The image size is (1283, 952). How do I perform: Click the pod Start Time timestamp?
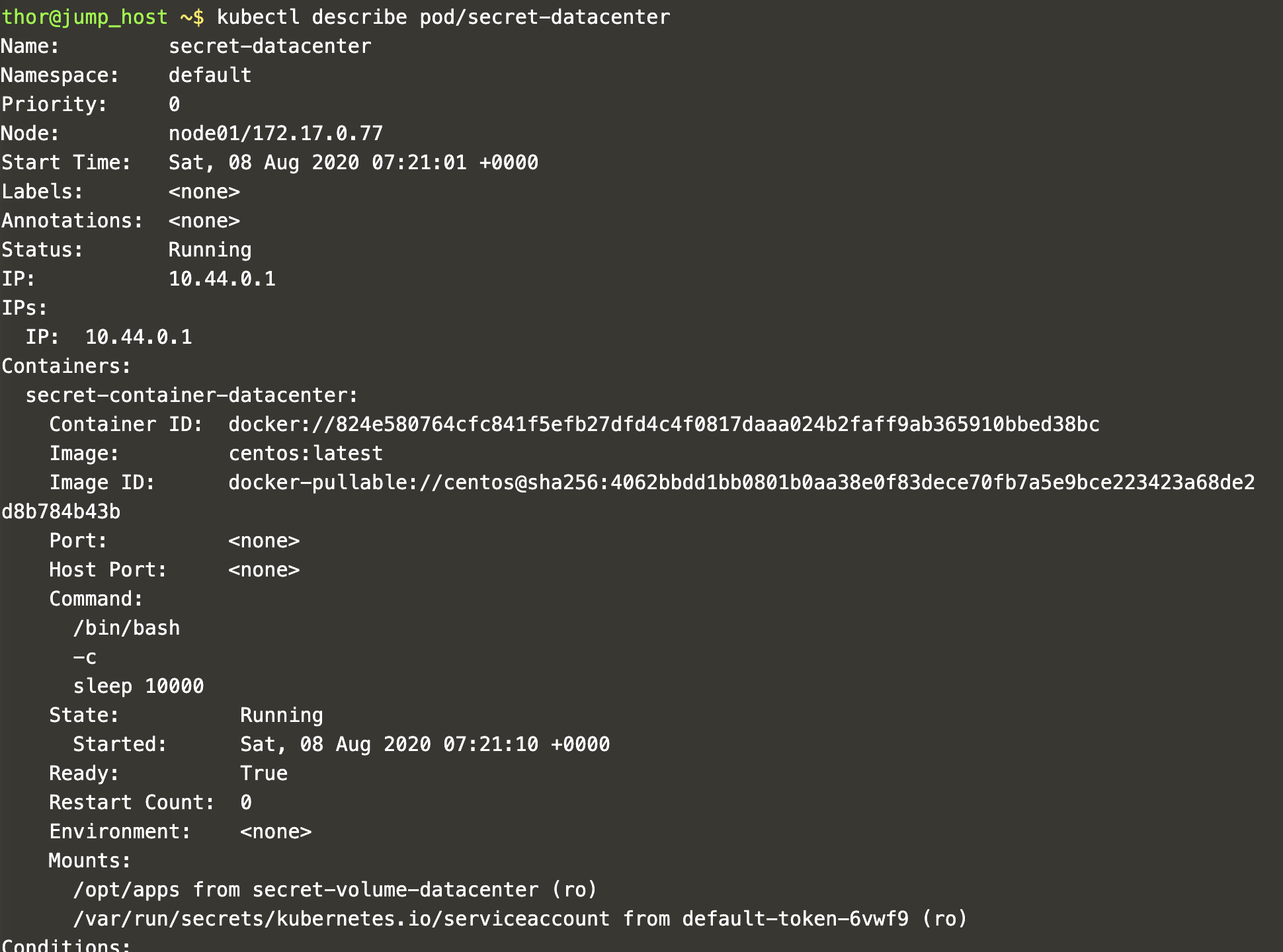coord(353,163)
